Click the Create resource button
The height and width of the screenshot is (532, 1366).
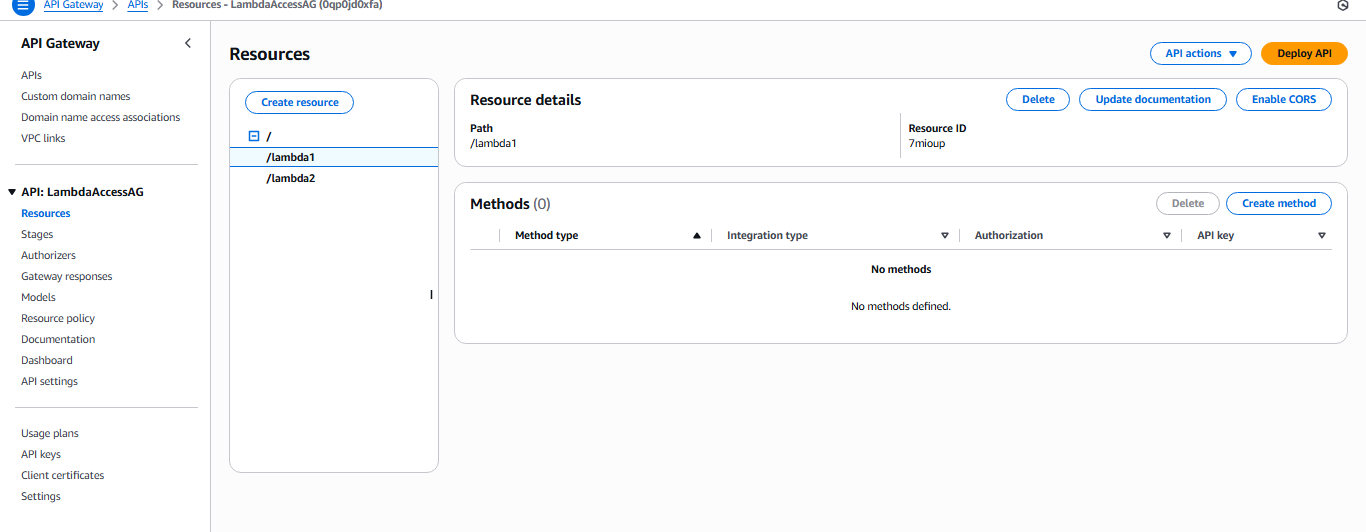300,102
